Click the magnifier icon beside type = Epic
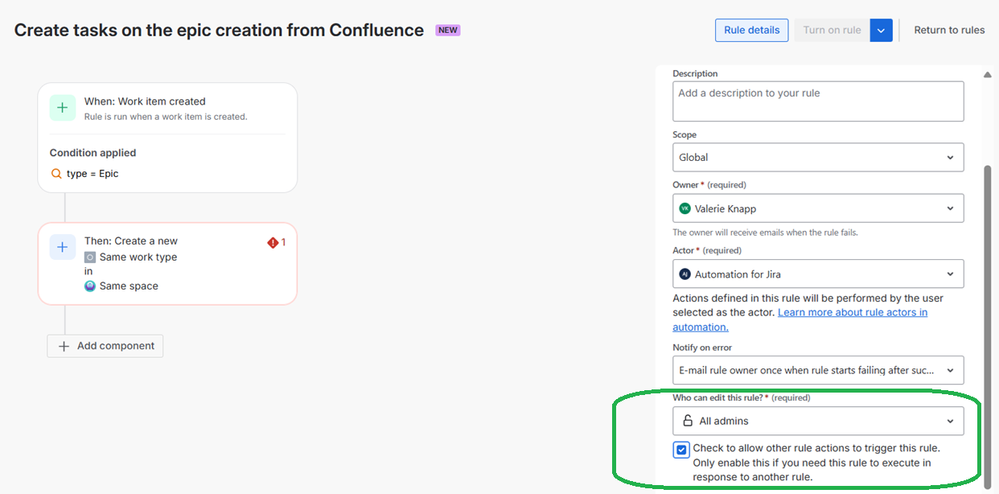The height and width of the screenshot is (494, 999). tap(56, 173)
